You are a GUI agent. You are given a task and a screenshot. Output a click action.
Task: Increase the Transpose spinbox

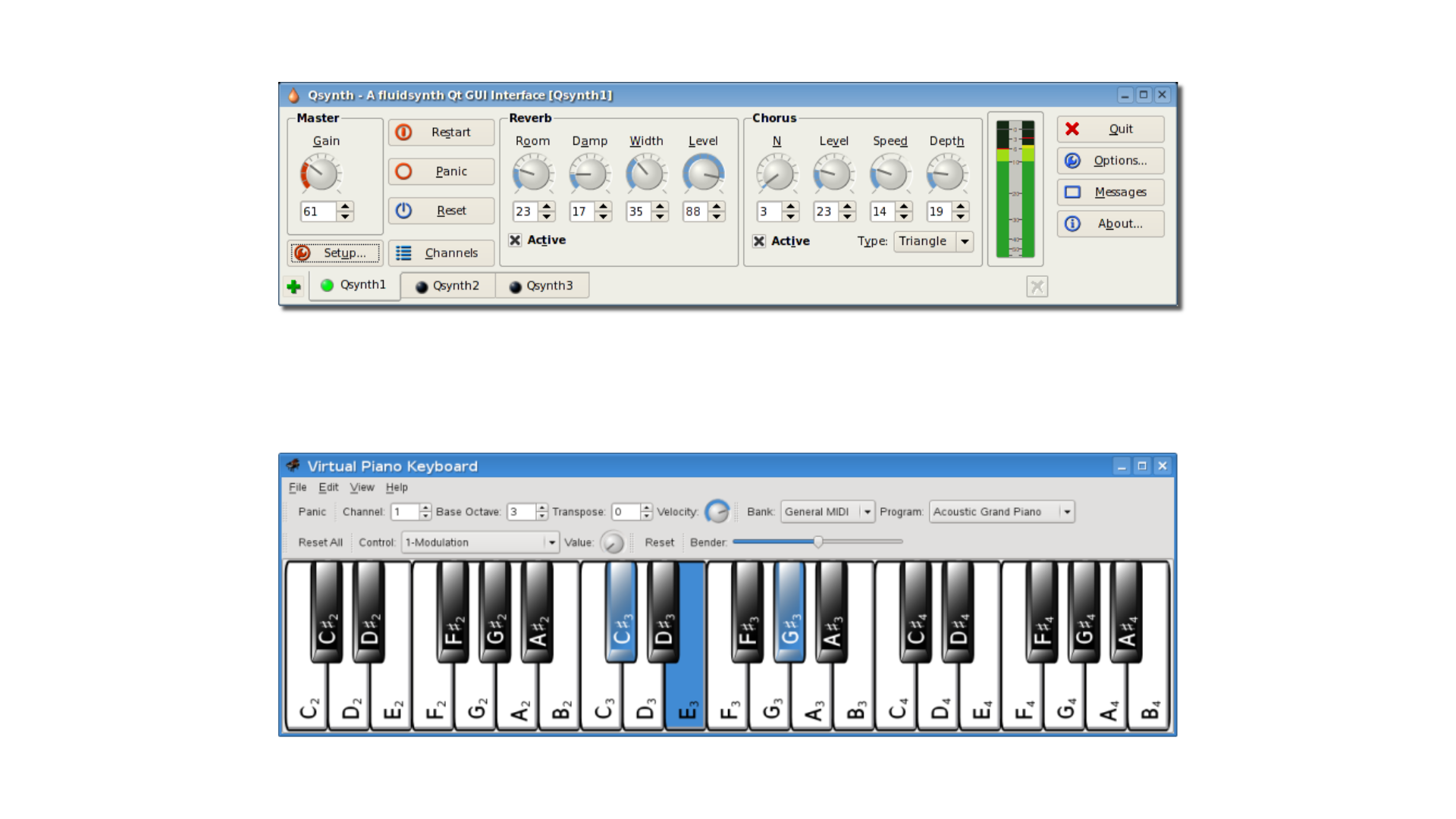646,507
